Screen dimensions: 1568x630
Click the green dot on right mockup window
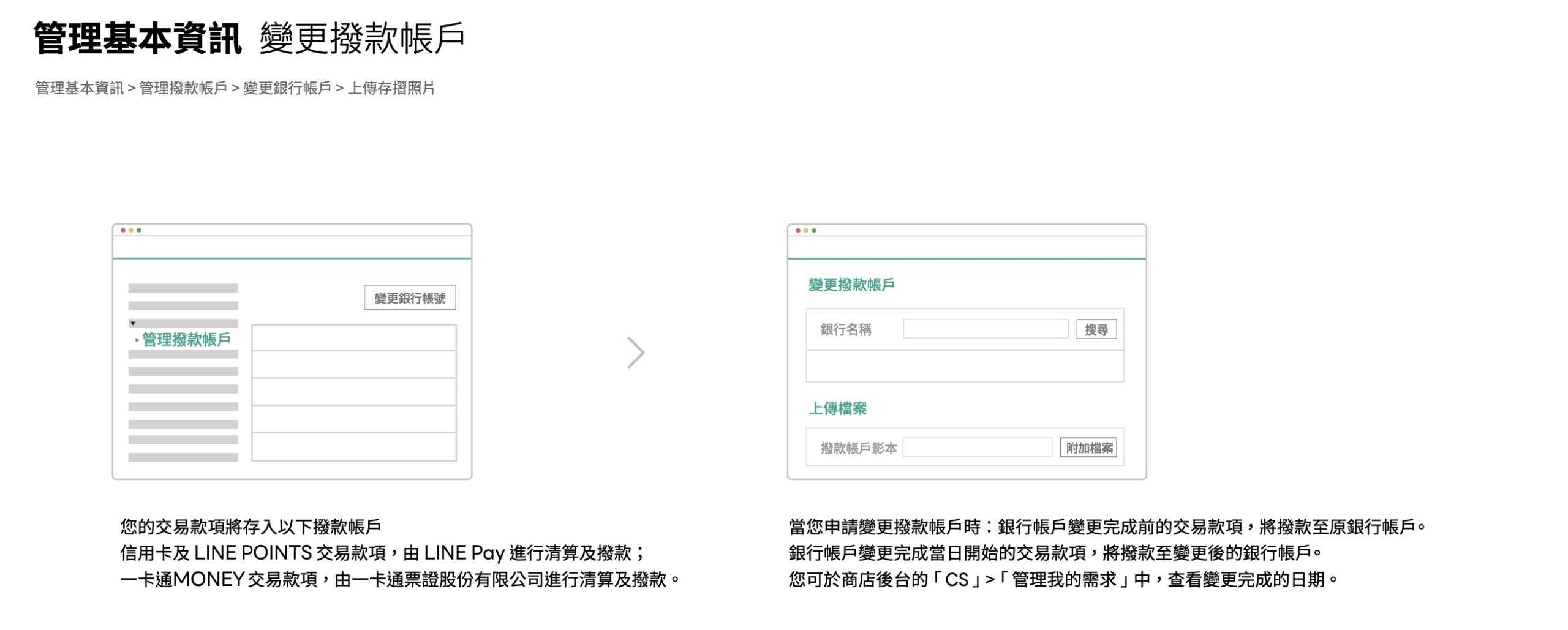pos(814,230)
